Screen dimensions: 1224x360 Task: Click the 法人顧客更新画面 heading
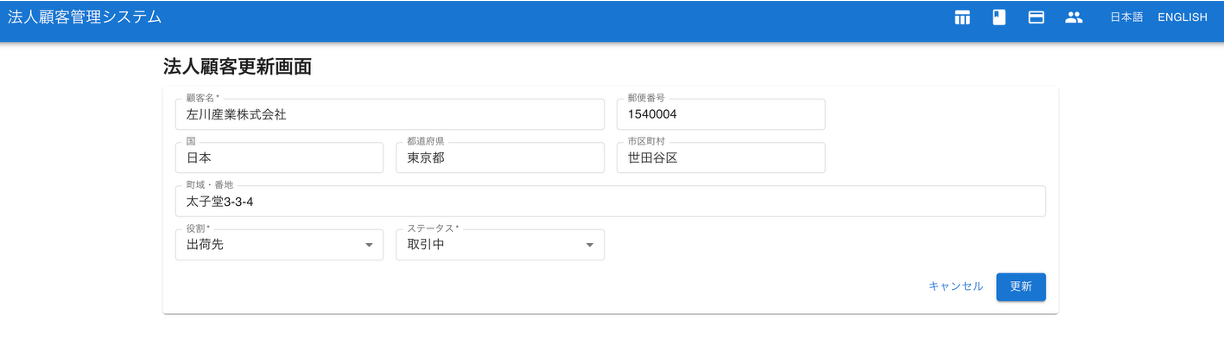pos(238,67)
